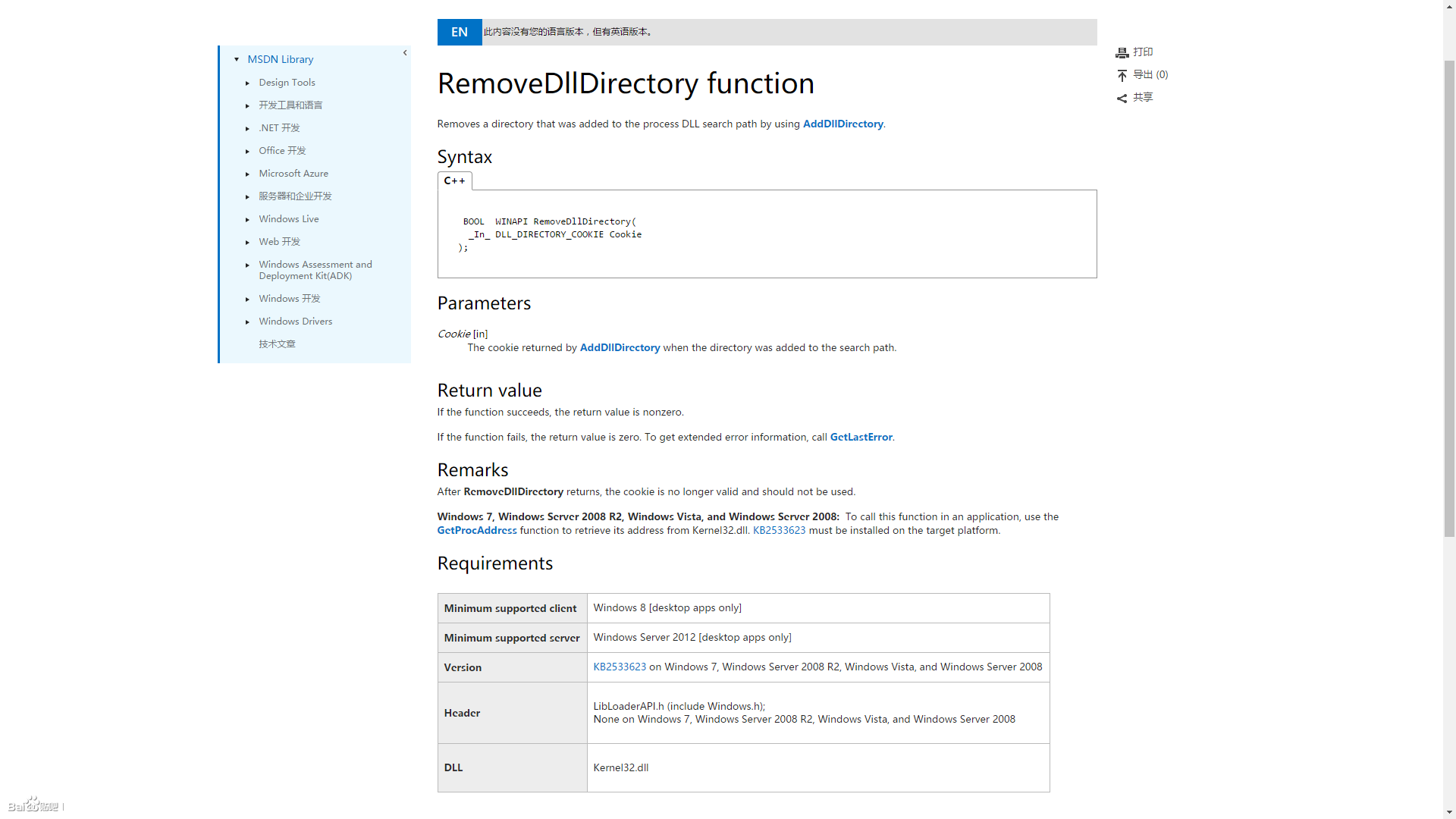Click the scrollbar down arrow

pyautogui.click(x=1449, y=813)
